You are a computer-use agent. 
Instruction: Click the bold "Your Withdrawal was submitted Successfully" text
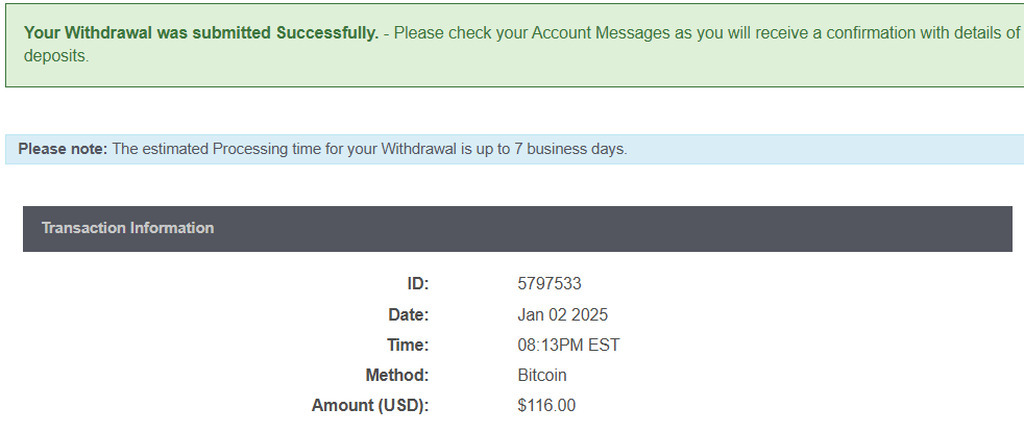[200, 32]
